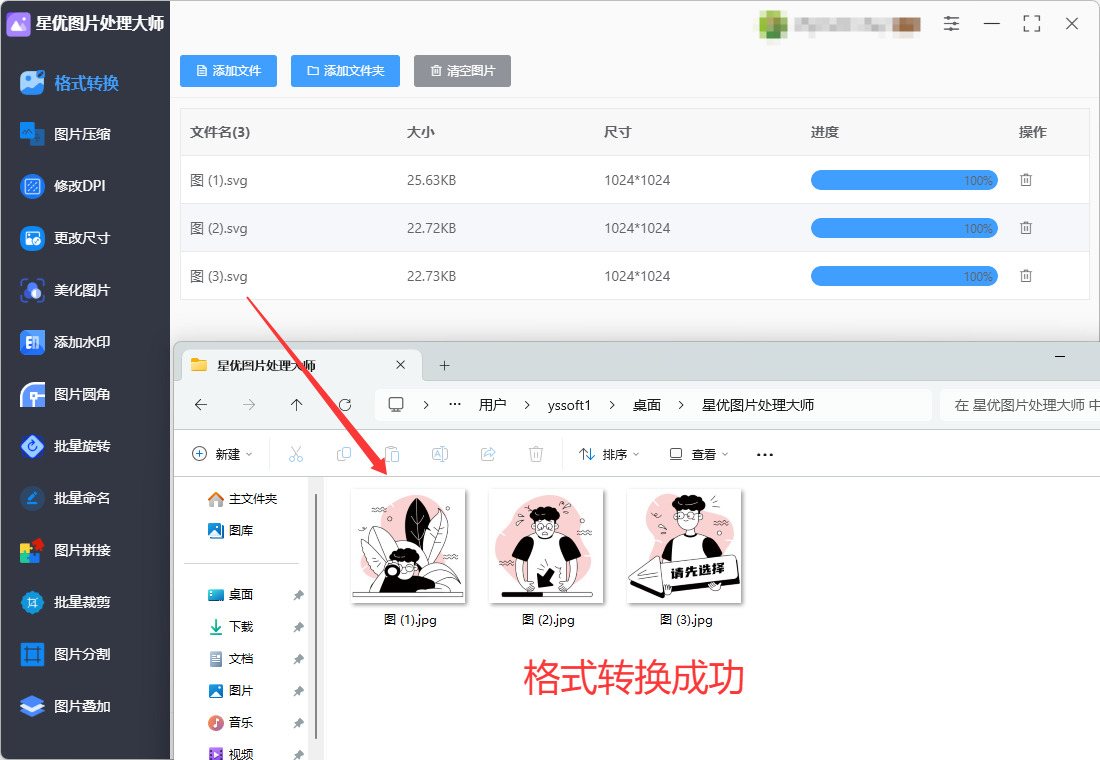Viewport: 1100px width, 760px height.
Task: Open 下载 in the navigation pane
Action: point(232,627)
